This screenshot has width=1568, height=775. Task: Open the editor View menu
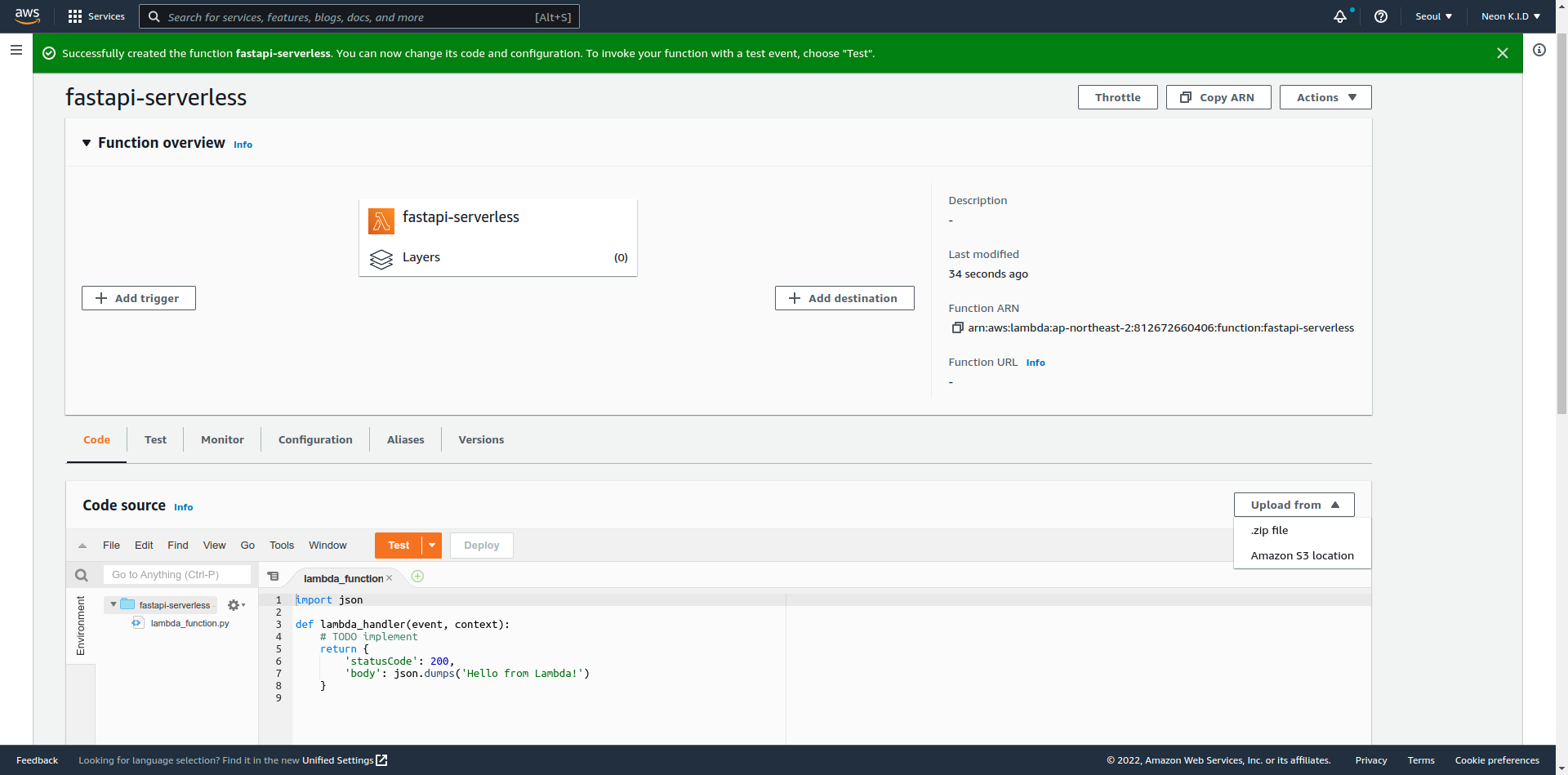point(214,546)
